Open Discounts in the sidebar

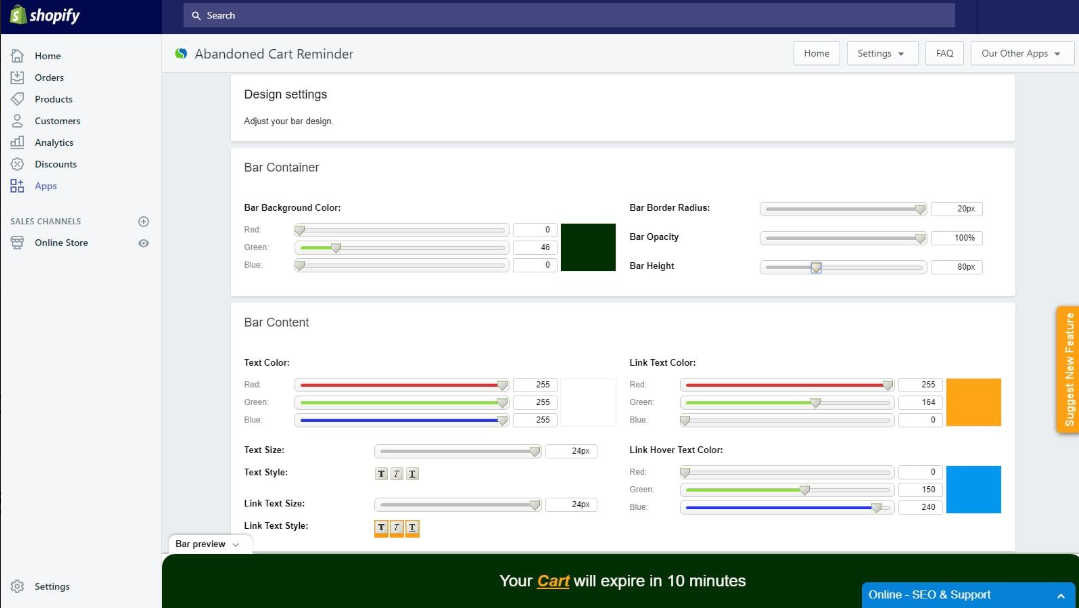[x=56, y=164]
